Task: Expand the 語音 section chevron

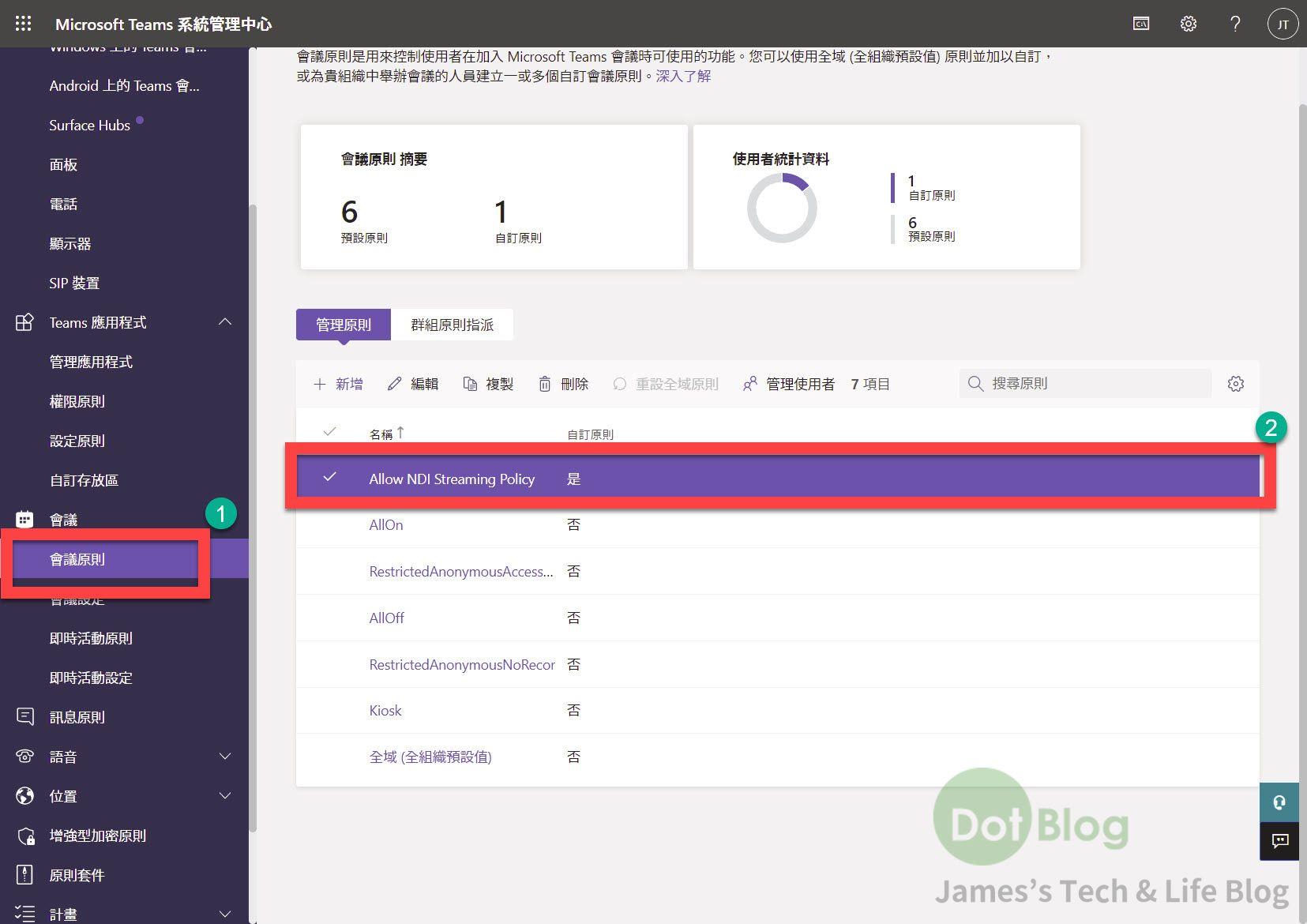Action: click(225, 757)
